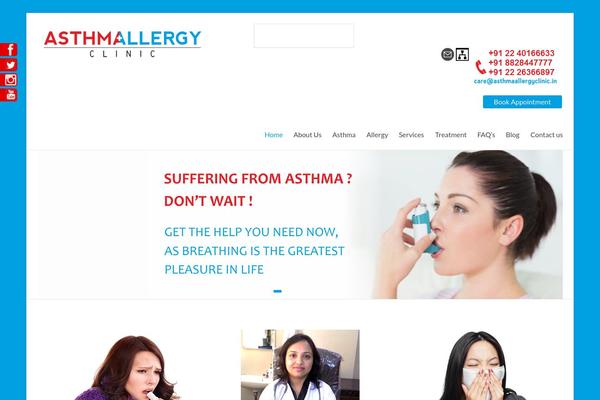Click the sitemap icon
The height and width of the screenshot is (400, 600).
tap(462, 54)
